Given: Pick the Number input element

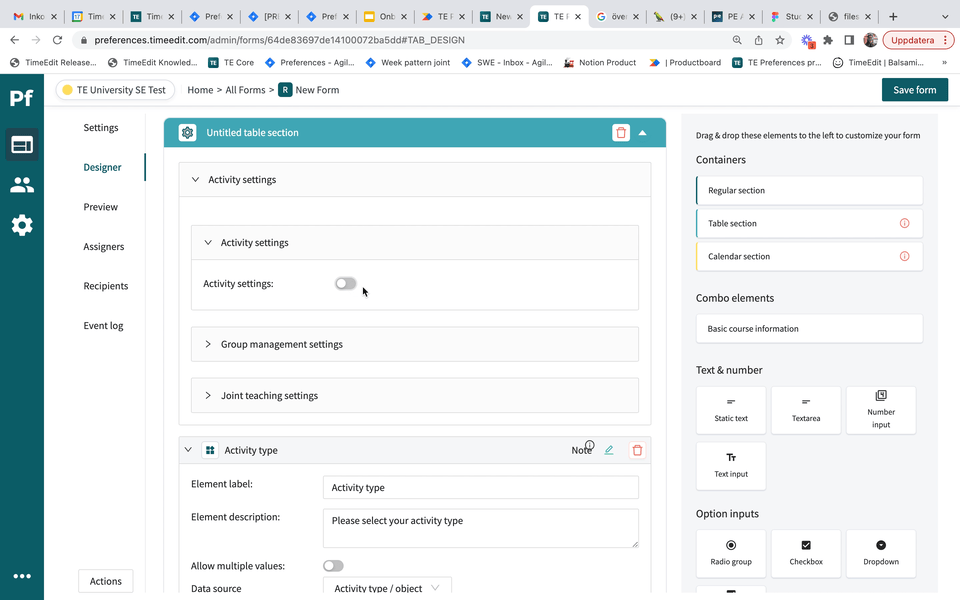Looking at the screenshot, I should [x=881, y=410].
